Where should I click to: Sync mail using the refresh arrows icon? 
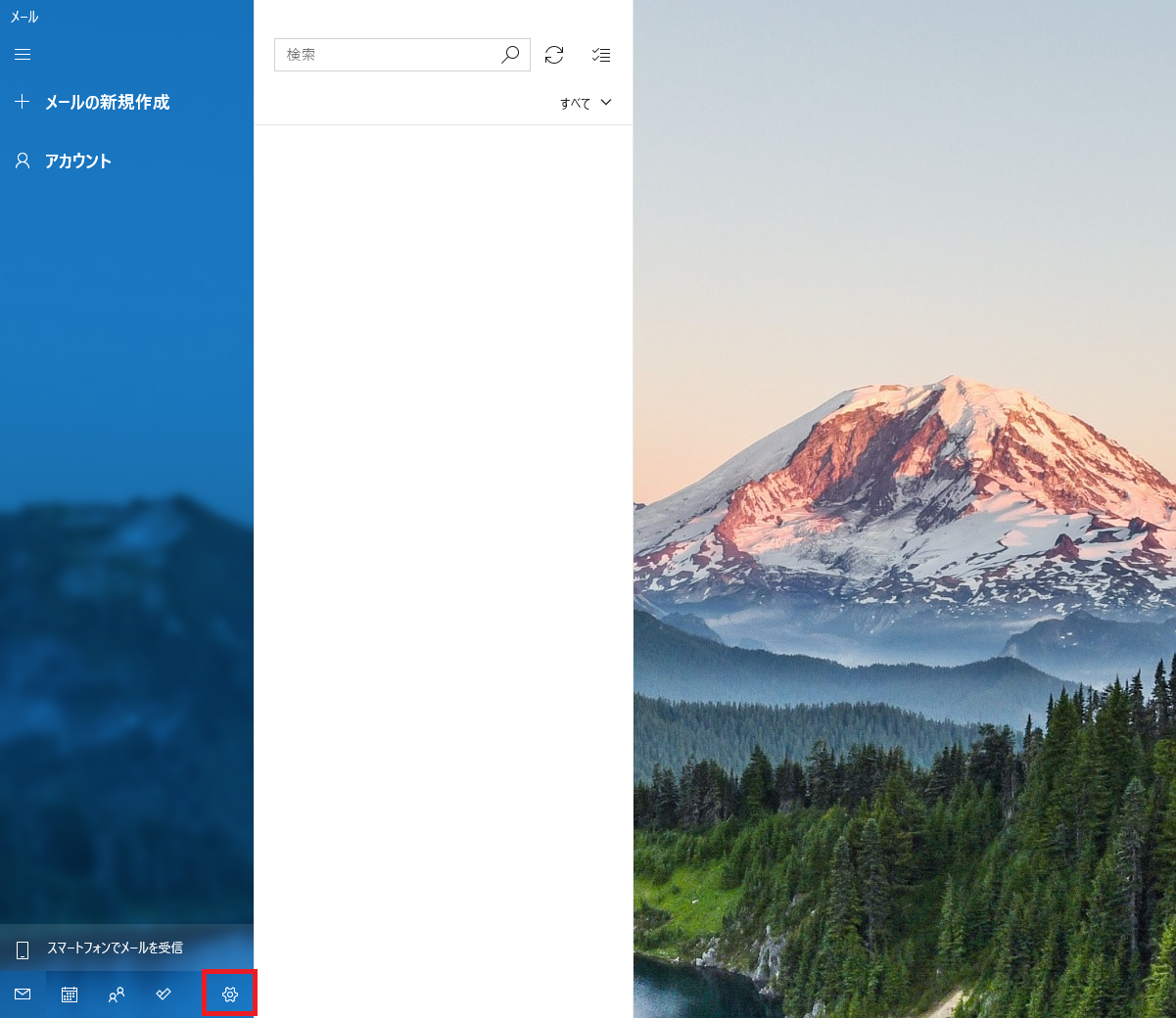tap(554, 55)
